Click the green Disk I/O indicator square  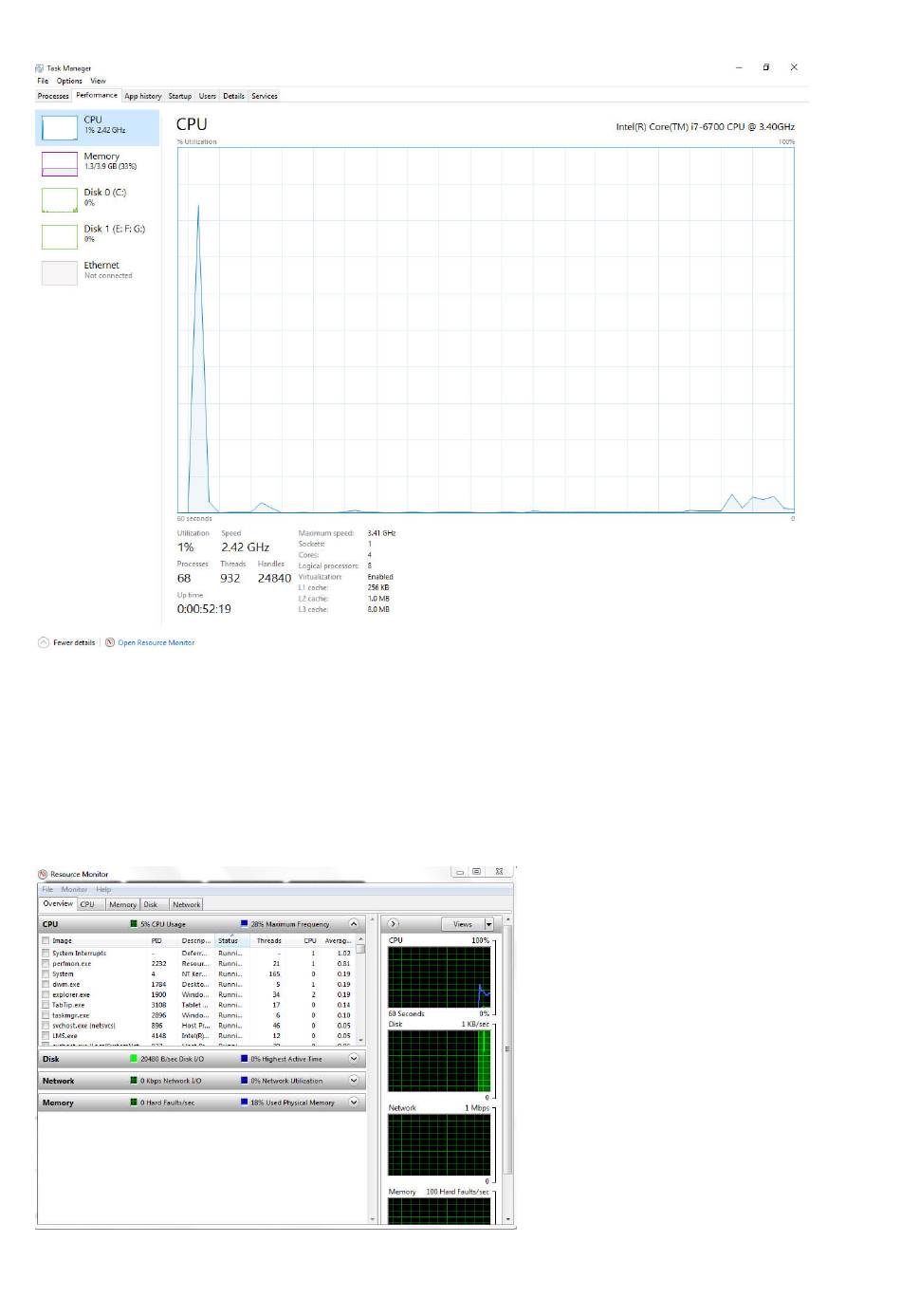coord(134,1058)
